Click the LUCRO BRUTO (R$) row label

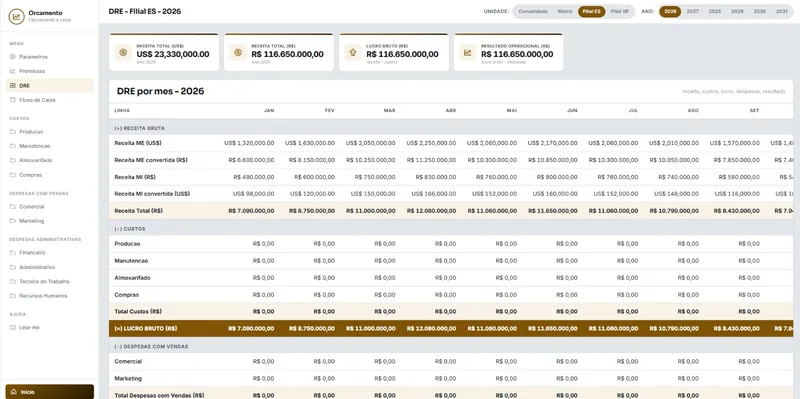[146, 329]
